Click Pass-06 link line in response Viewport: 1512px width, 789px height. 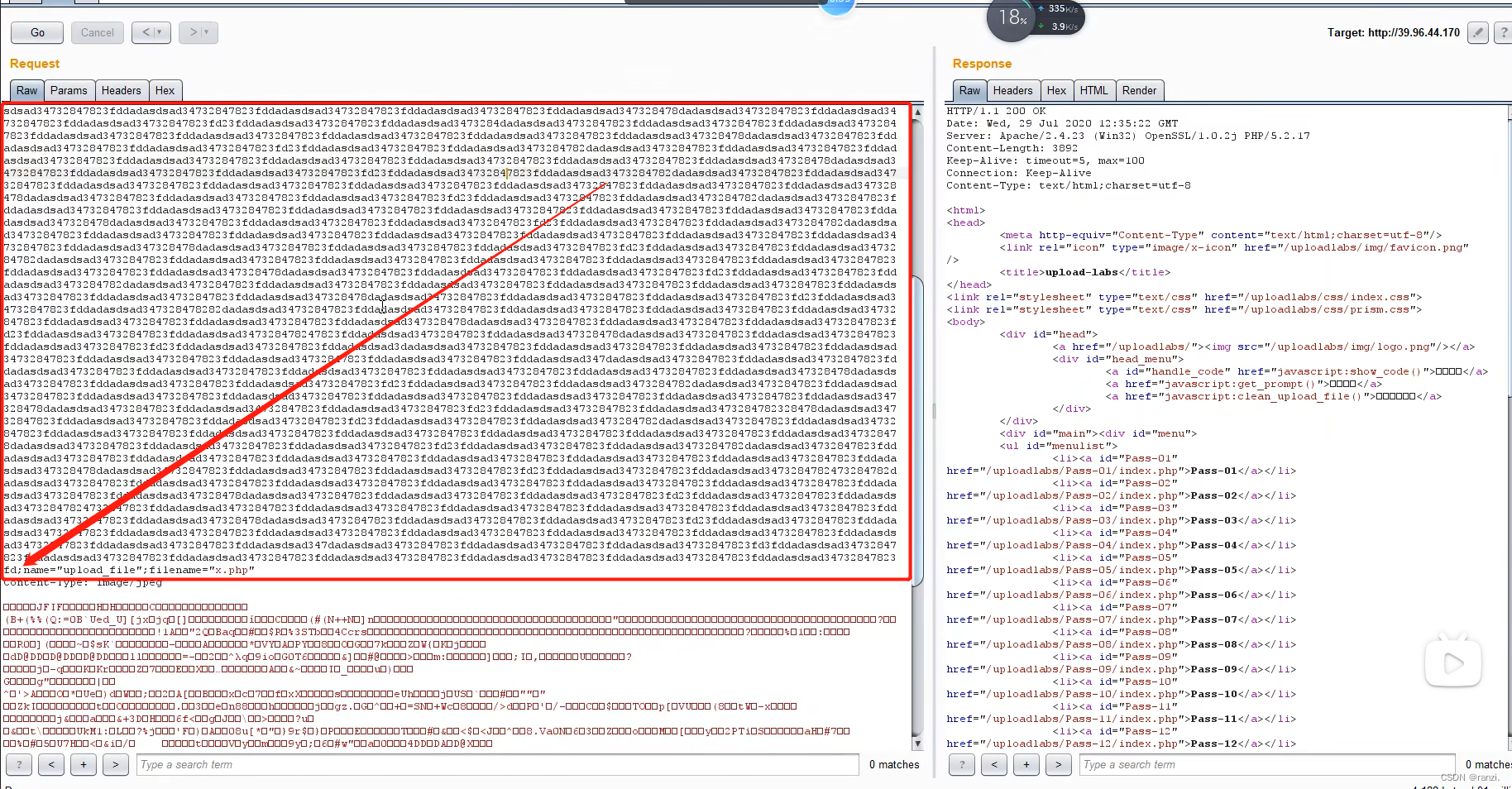point(1121,595)
